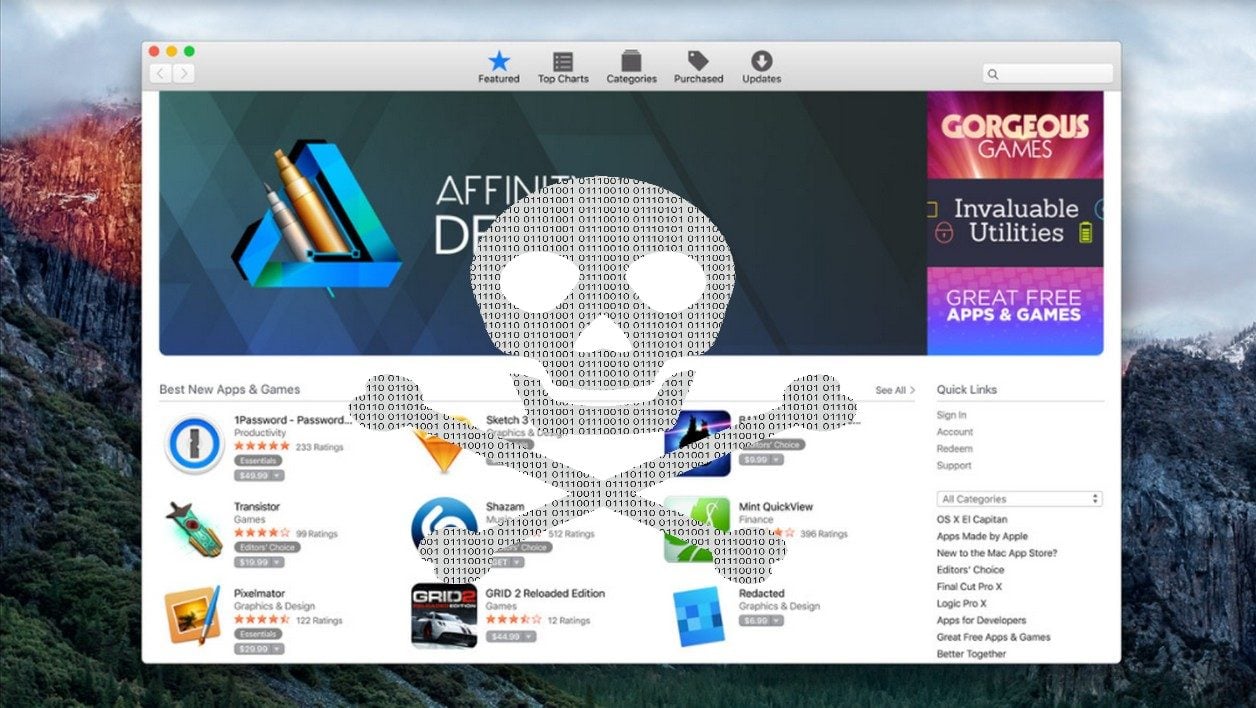Open the Final Cut Pro X link
This screenshot has height=708, width=1256.
coord(969,587)
